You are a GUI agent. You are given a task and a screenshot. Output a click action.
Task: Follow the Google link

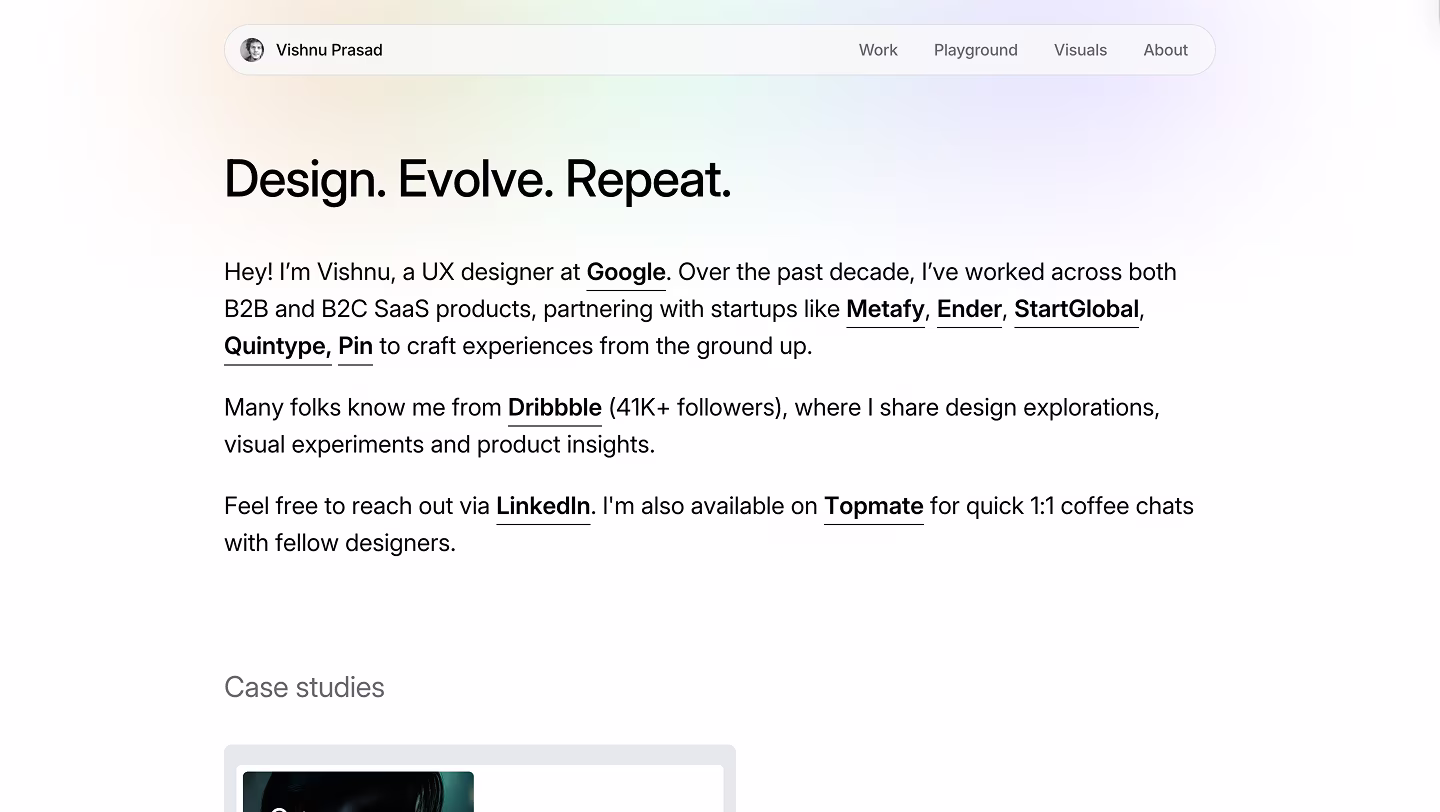(626, 272)
